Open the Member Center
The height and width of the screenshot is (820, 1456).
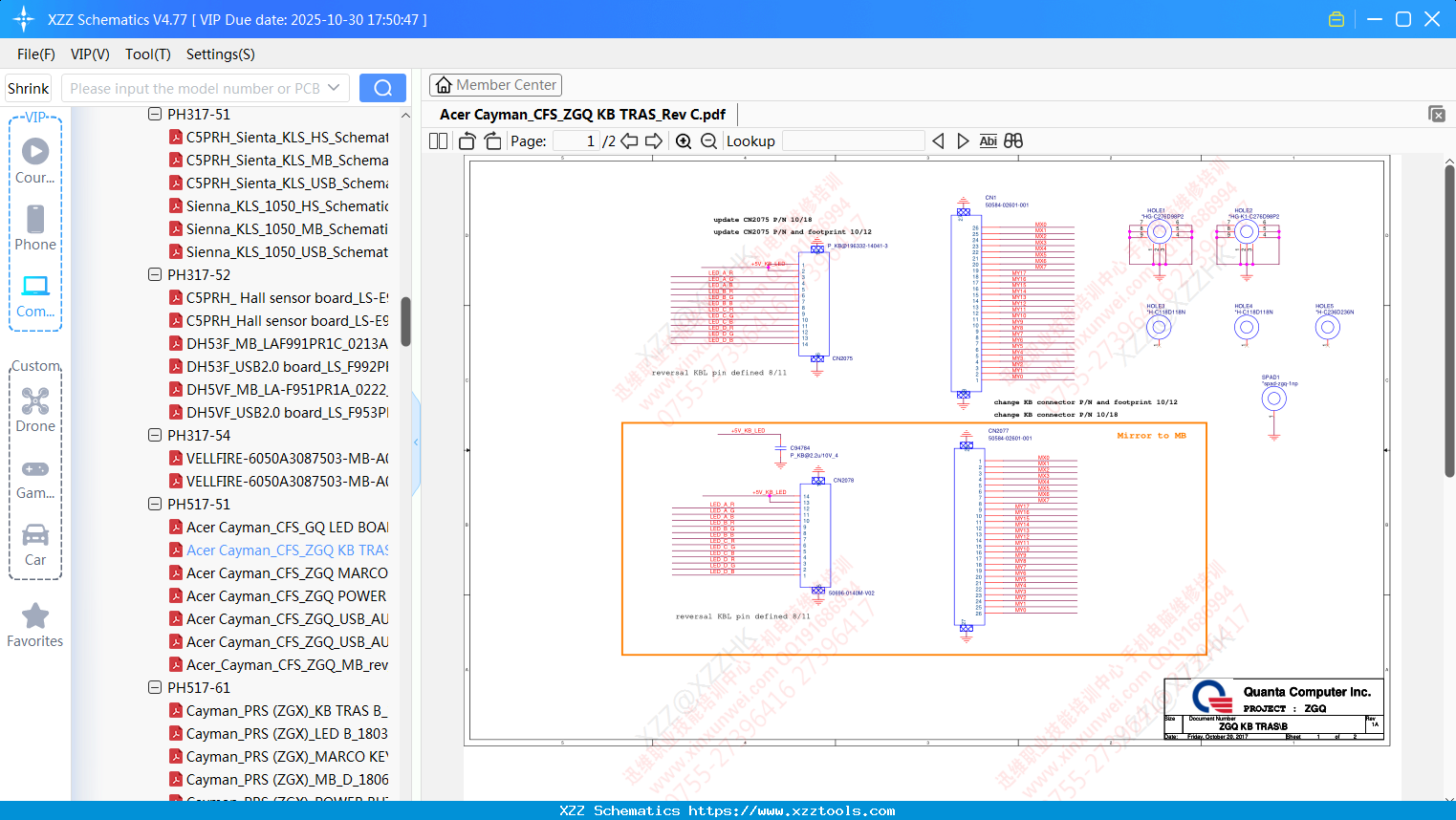495,85
